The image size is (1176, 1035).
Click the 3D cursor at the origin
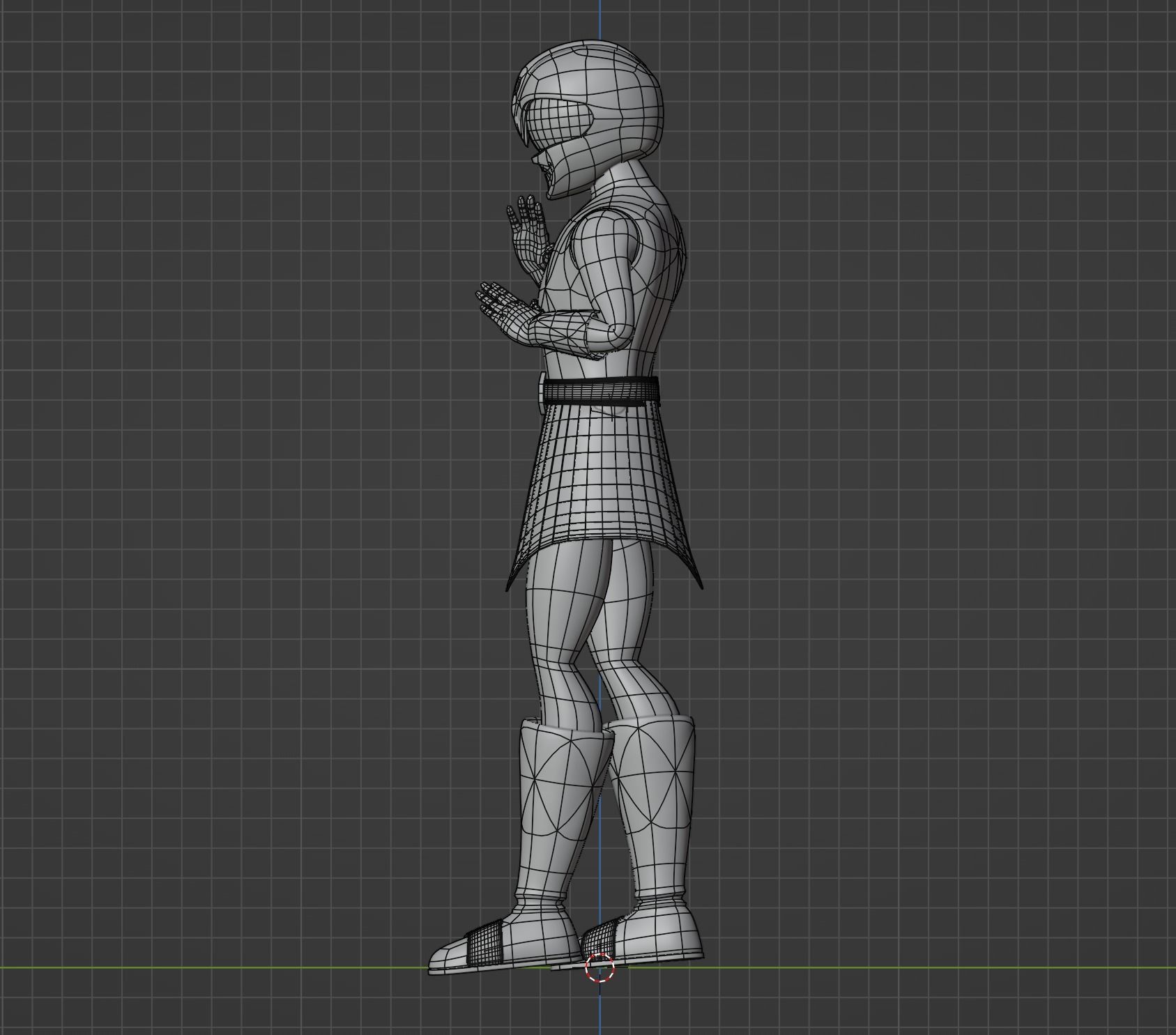pyautogui.click(x=600, y=967)
